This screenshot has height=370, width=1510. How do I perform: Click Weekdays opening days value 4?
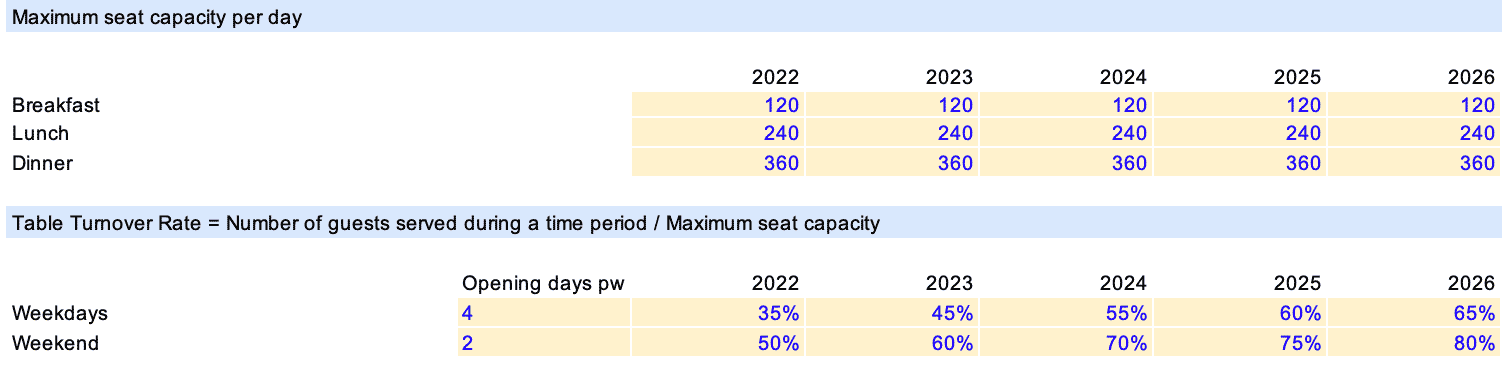544,313
